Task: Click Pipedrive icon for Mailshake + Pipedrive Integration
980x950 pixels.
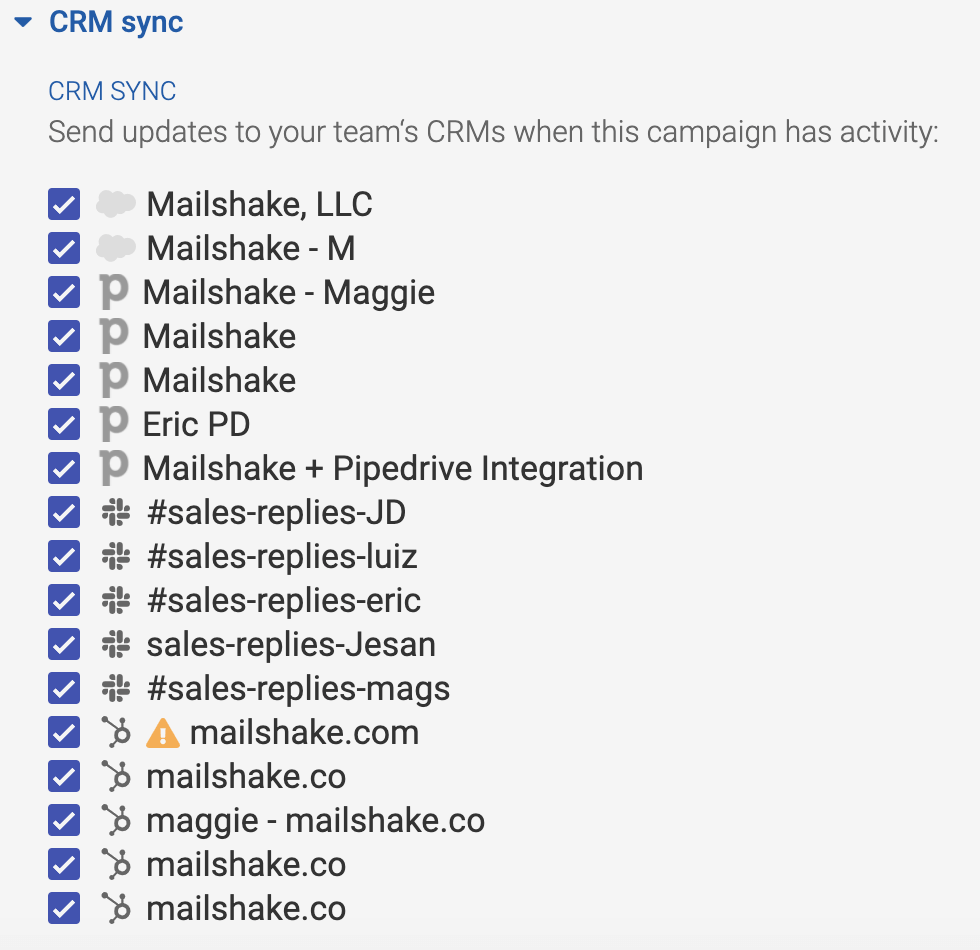Action: [115, 468]
